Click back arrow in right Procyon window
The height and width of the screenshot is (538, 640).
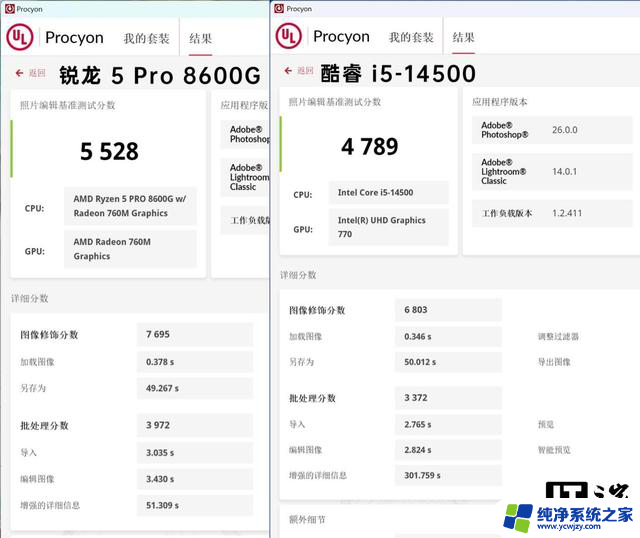tap(288, 71)
